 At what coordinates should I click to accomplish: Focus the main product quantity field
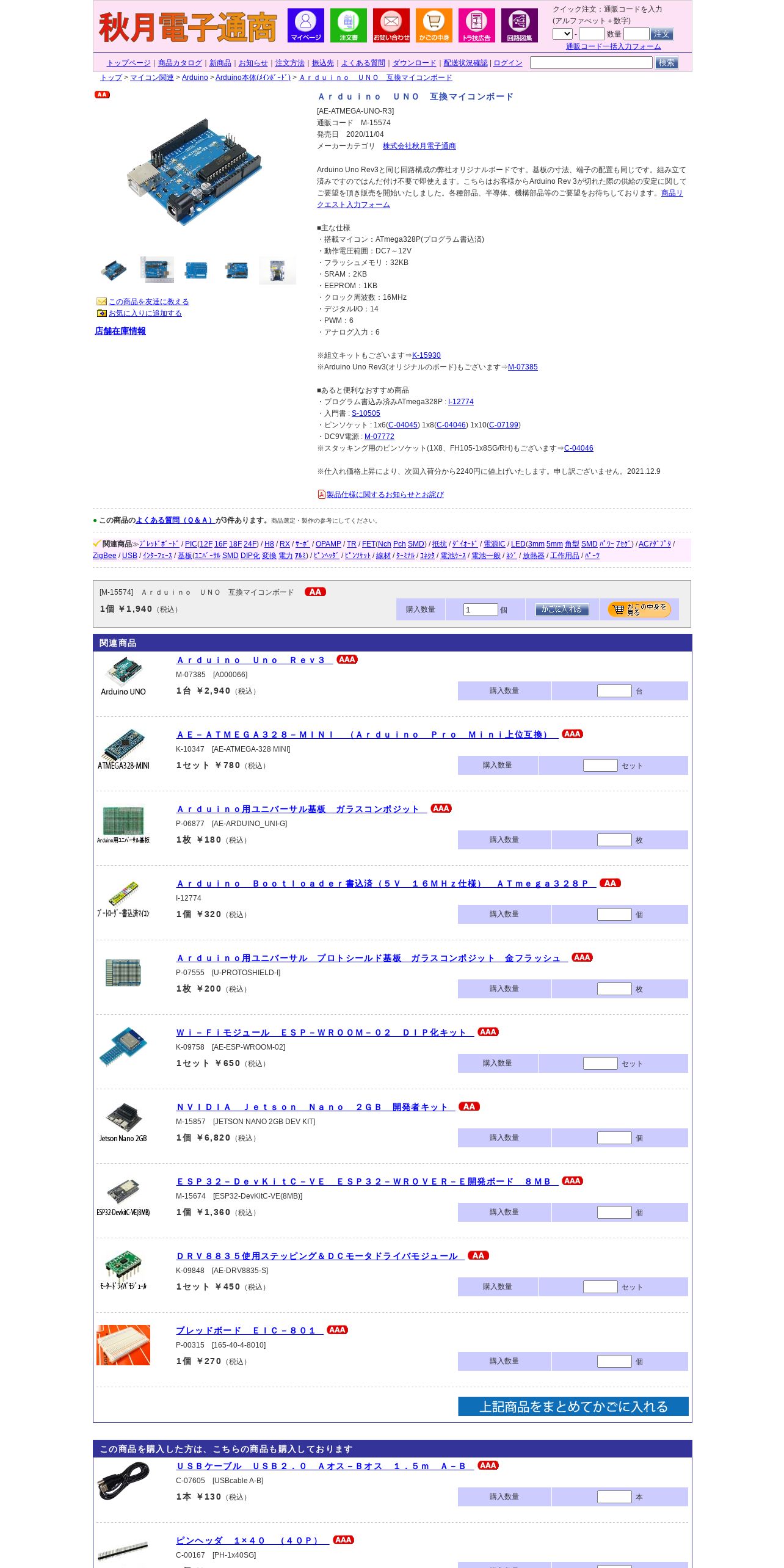tap(481, 609)
